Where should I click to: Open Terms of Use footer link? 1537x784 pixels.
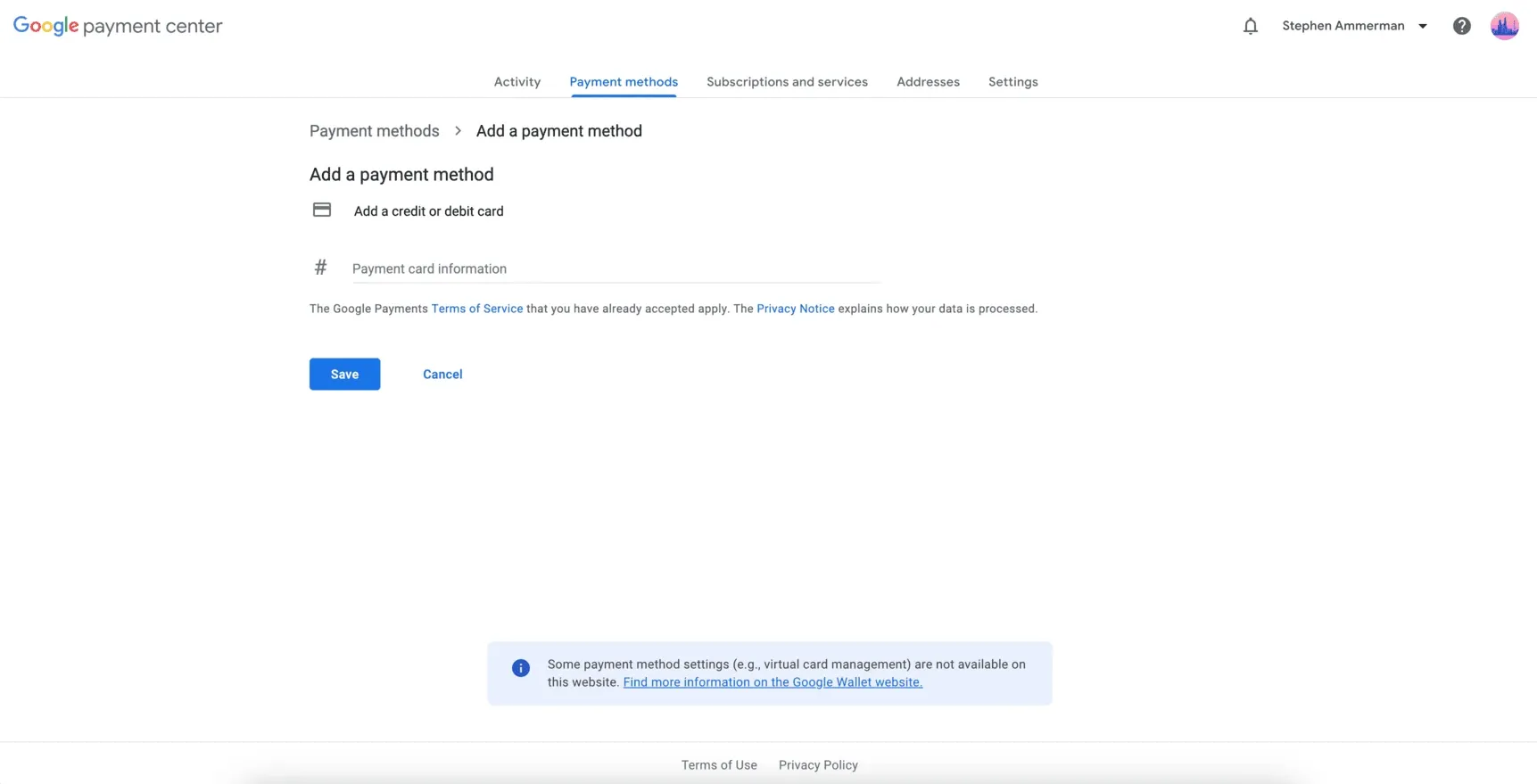[x=719, y=765]
